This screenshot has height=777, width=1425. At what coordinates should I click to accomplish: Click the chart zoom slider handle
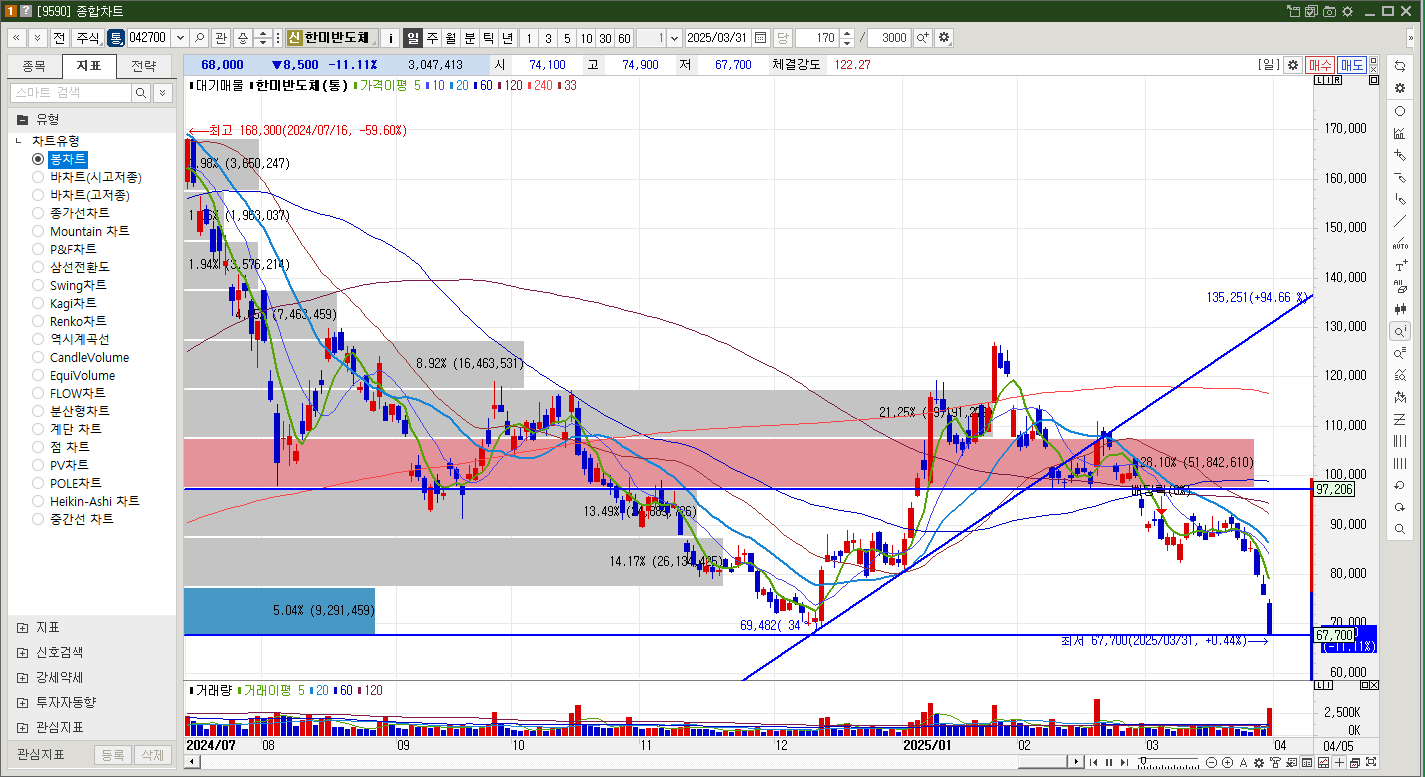1143,762
